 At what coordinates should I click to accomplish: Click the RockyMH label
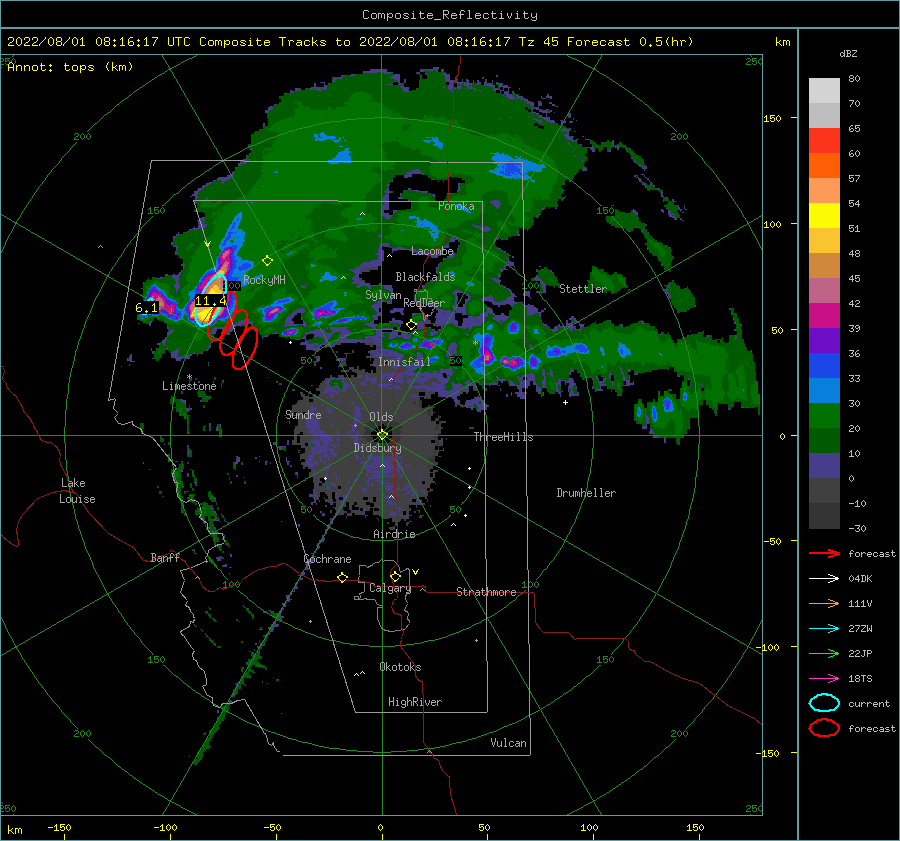tap(264, 280)
